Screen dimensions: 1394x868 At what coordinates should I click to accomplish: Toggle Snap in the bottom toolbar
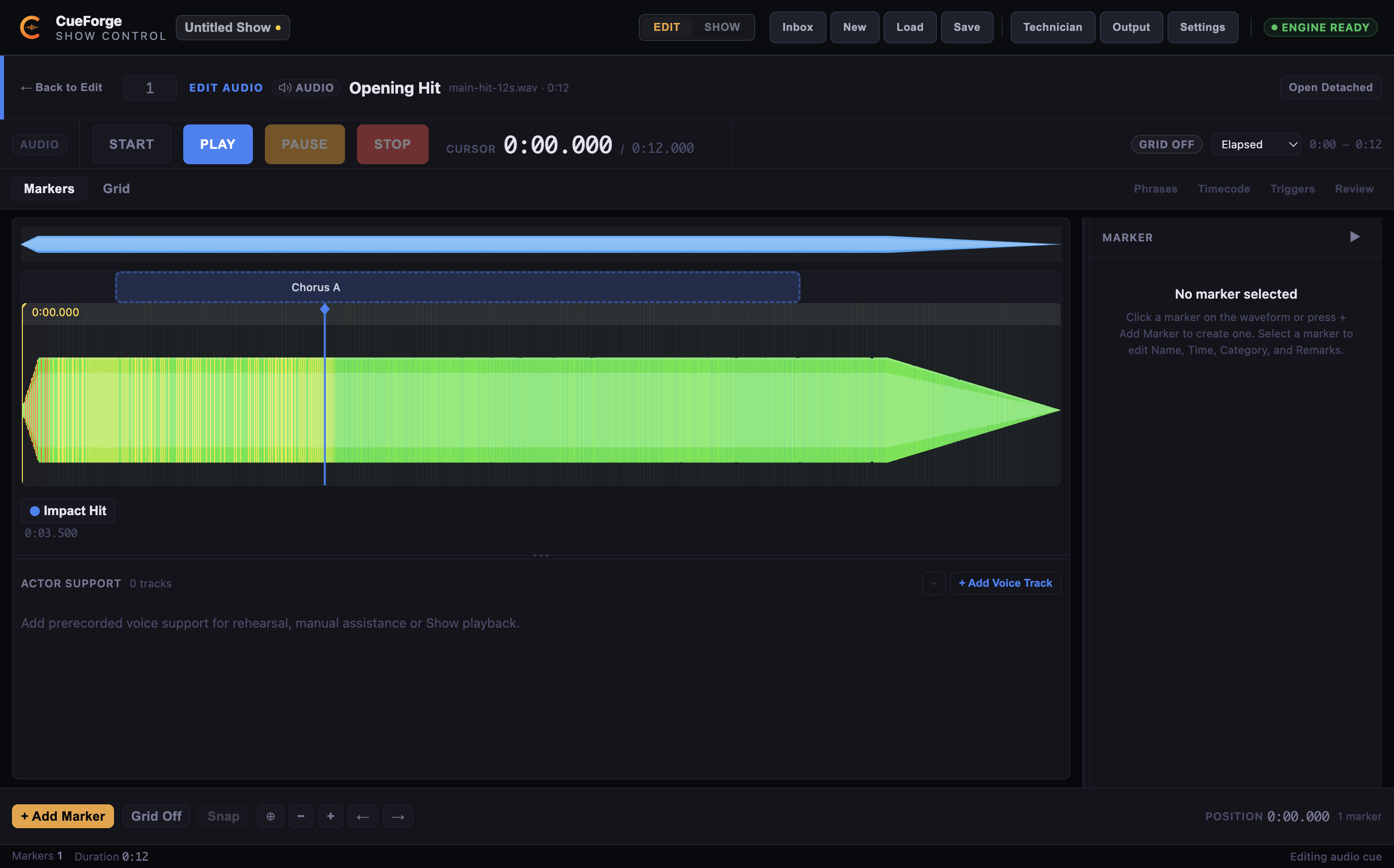(x=224, y=816)
